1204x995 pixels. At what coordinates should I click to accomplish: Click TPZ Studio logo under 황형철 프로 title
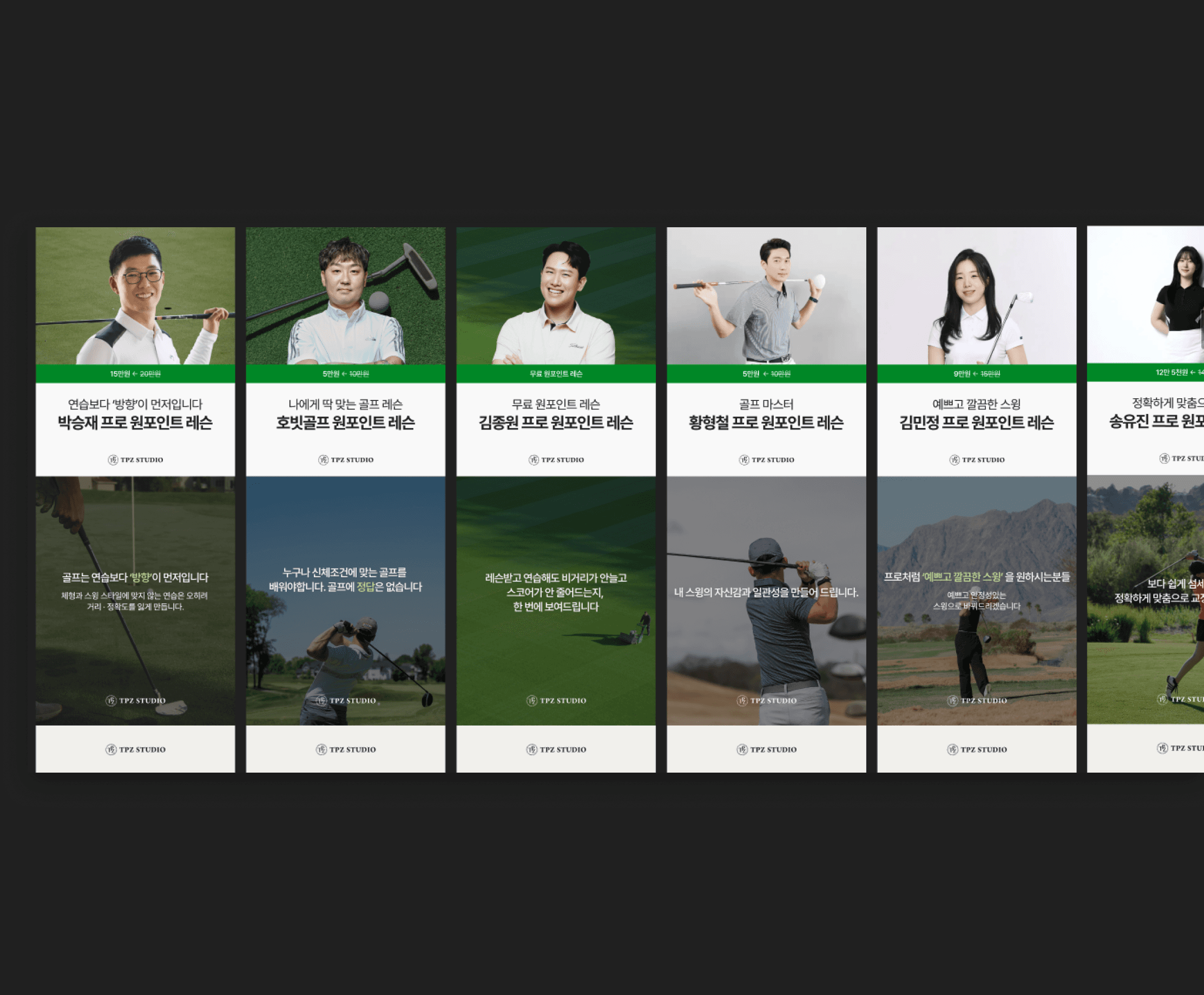pyautogui.click(x=767, y=460)
